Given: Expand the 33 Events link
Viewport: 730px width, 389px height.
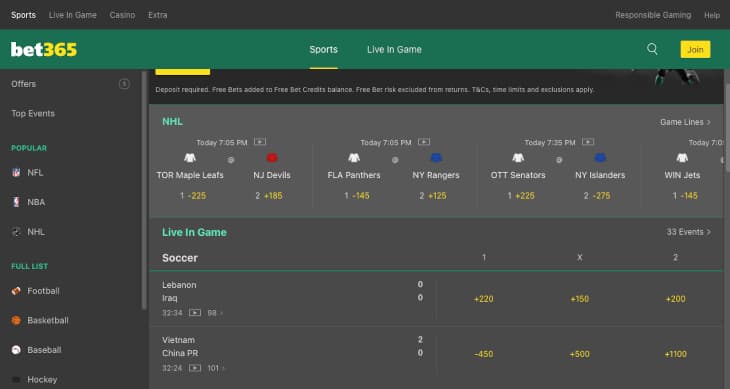Looking at the screenshot, I should click(689, 232).
